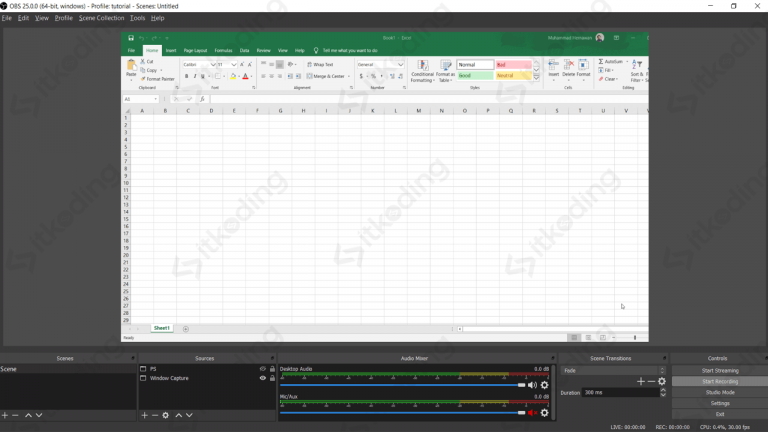
Task: Hide the Window Capture source
Action: click(263, 378)
